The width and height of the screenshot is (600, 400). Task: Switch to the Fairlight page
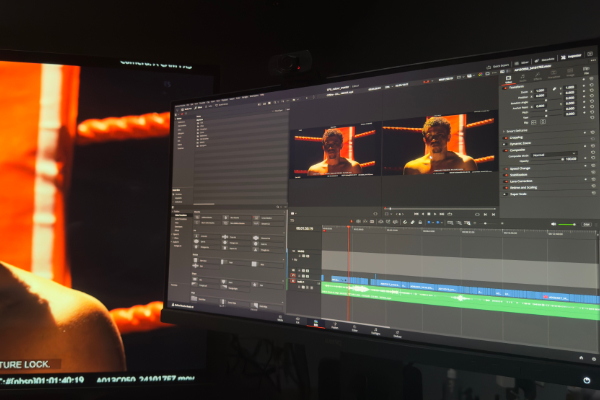point(376,331)
